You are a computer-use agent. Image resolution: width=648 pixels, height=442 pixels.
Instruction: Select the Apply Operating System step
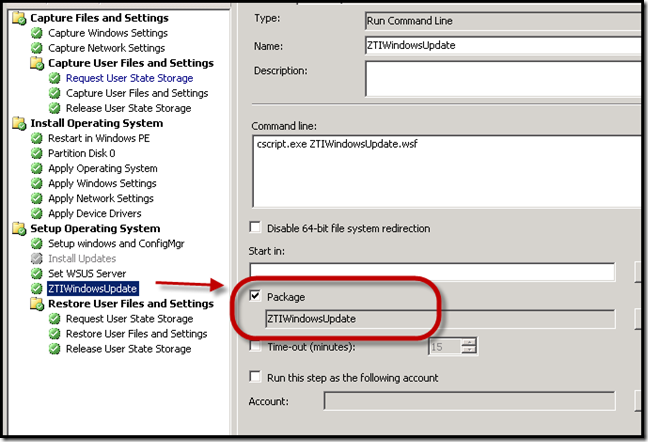102,169
